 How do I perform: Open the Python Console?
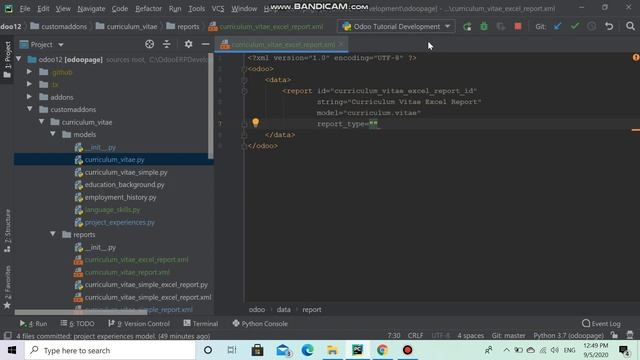pos(260,323)
